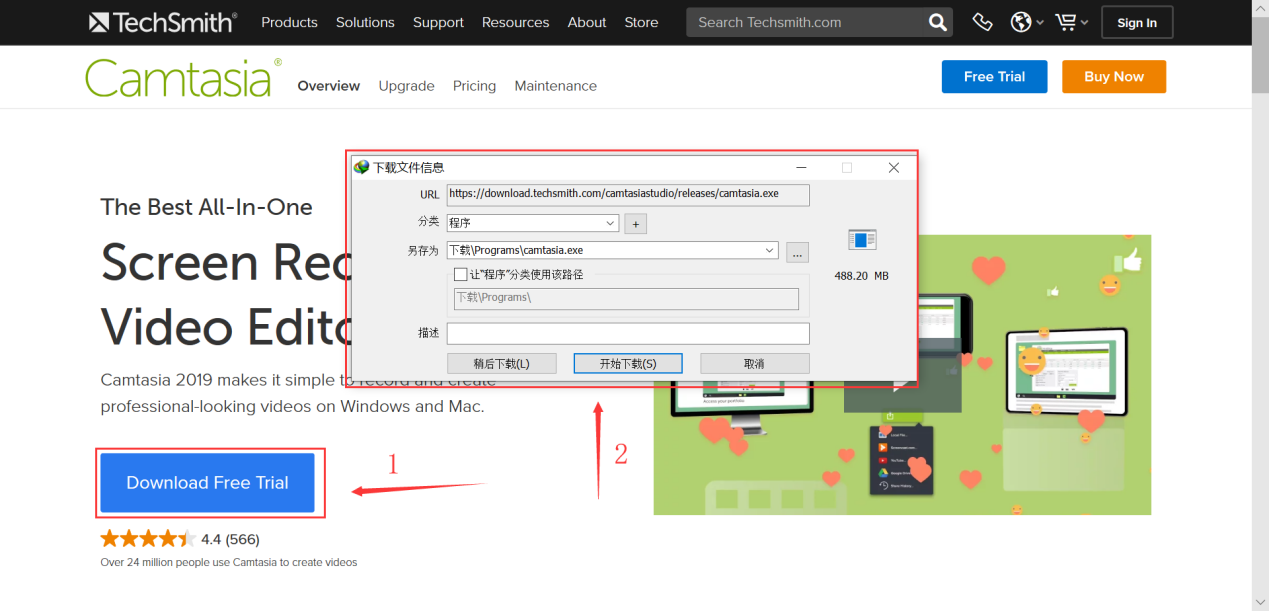
Task: Open the About menu
Action: [x=587, y=22]
